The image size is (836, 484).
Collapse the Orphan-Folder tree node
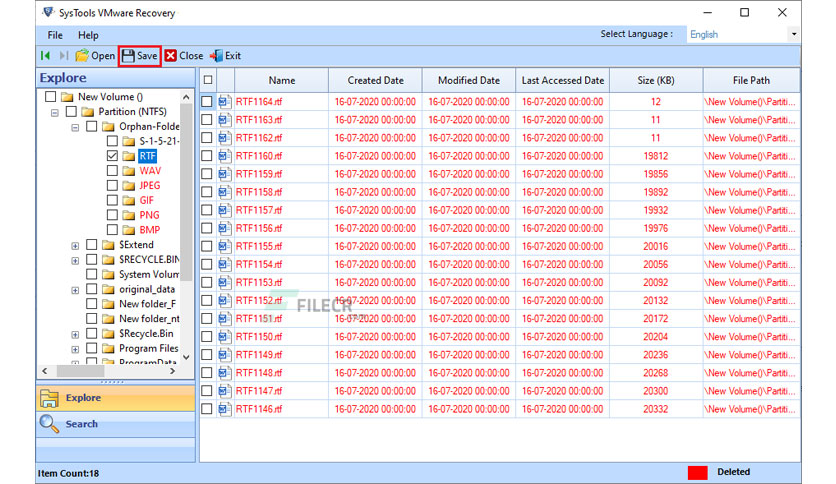75,127
